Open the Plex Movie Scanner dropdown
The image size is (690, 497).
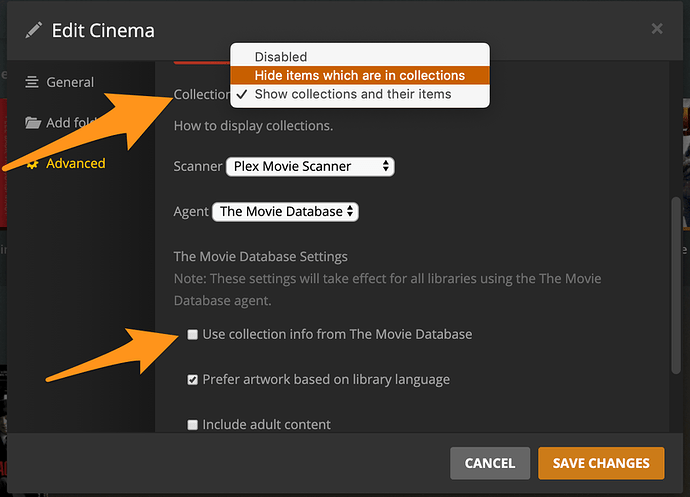310,166
